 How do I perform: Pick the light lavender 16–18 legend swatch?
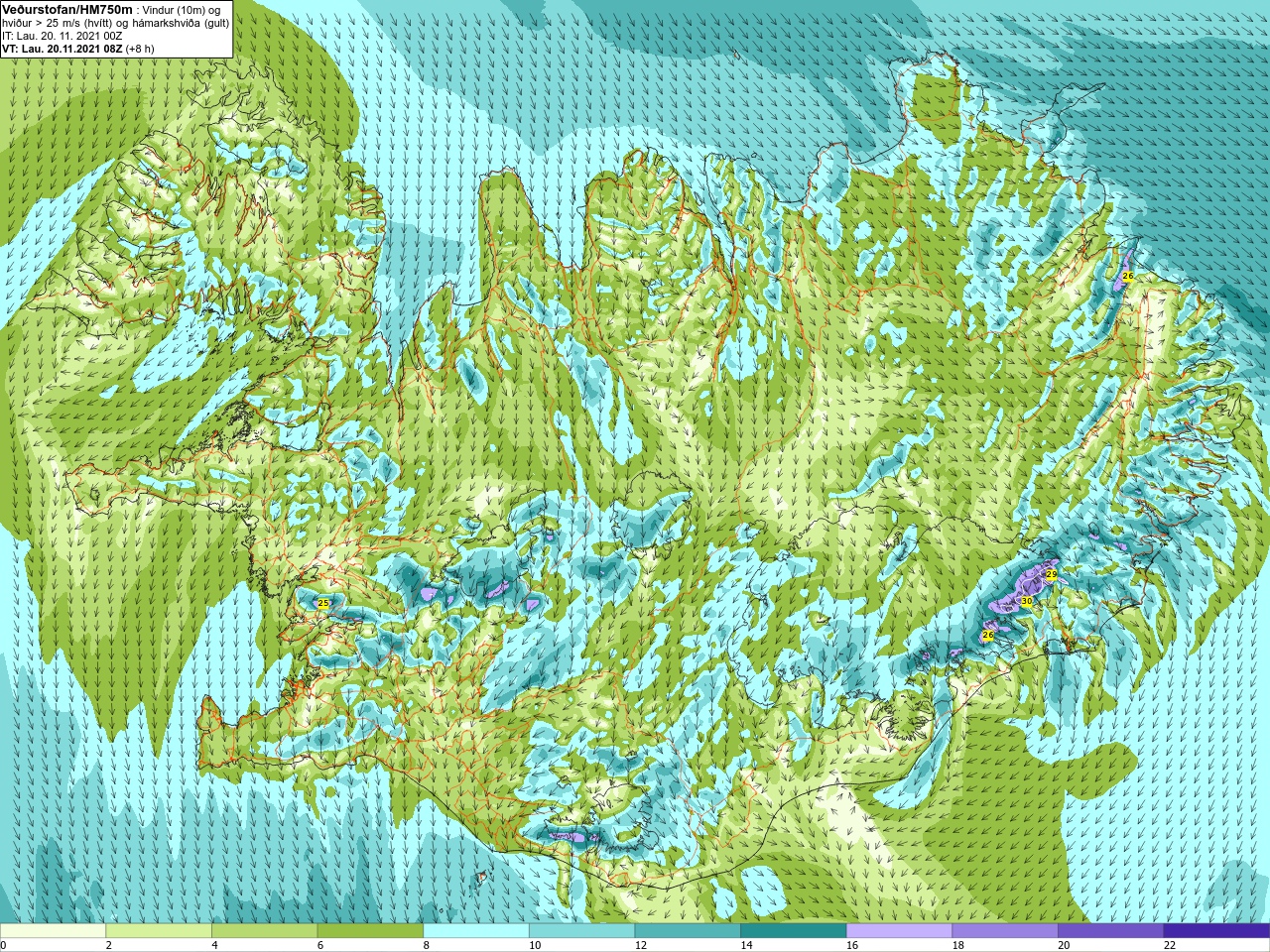(899, 931)
